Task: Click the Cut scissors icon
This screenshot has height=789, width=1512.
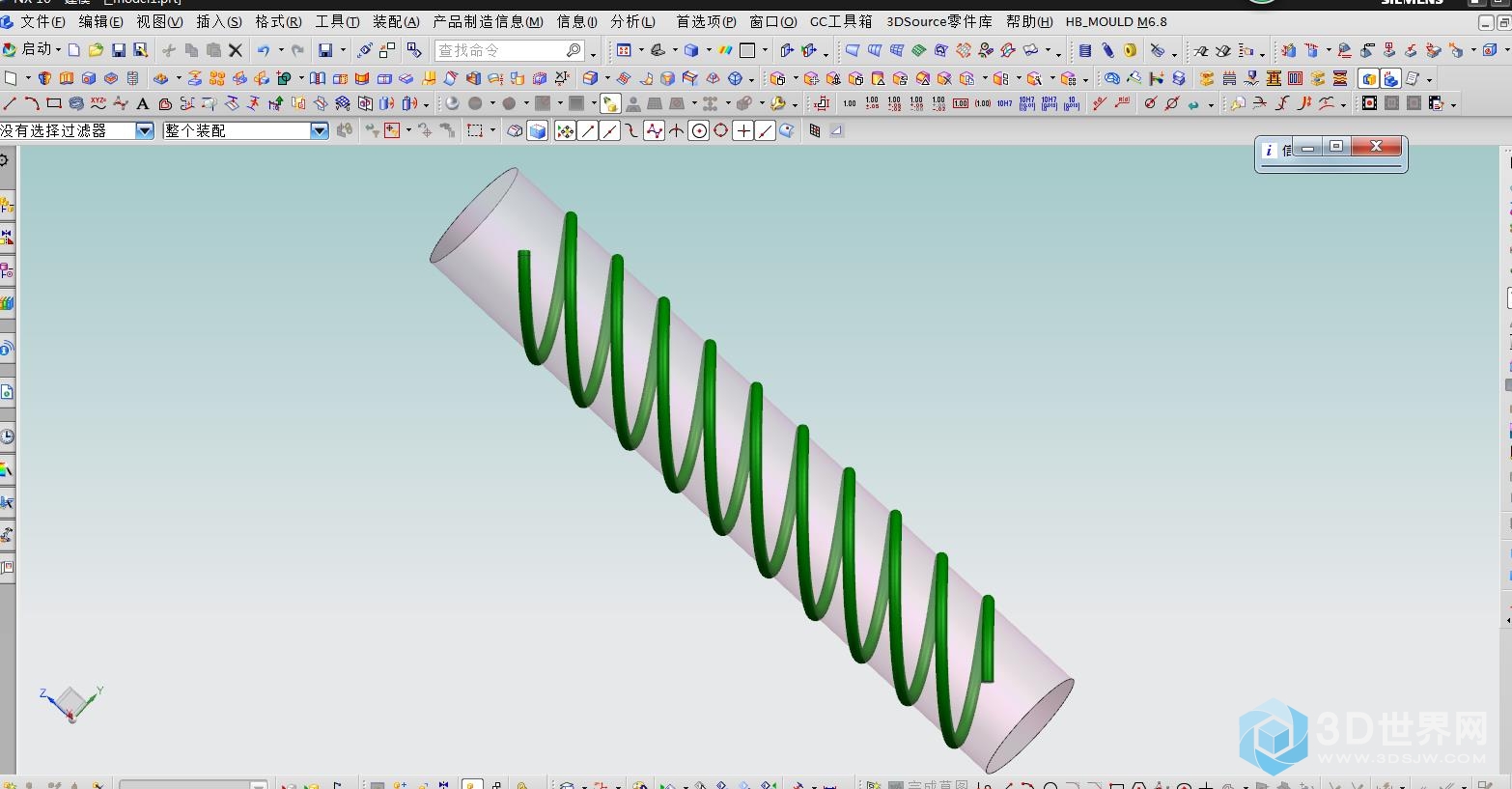Action: point(168,49)
